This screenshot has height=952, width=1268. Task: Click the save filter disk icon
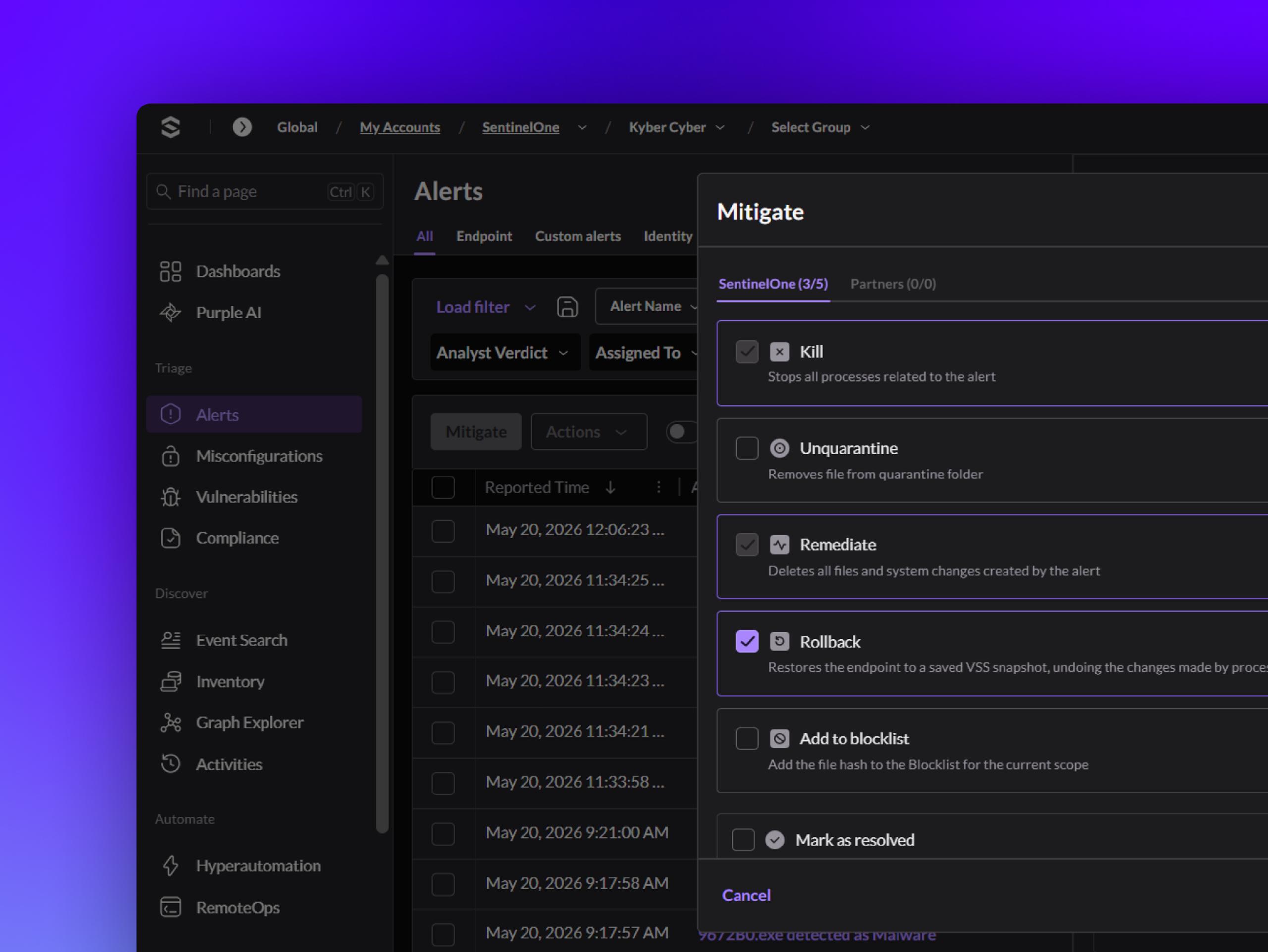[x=567, y=307]
